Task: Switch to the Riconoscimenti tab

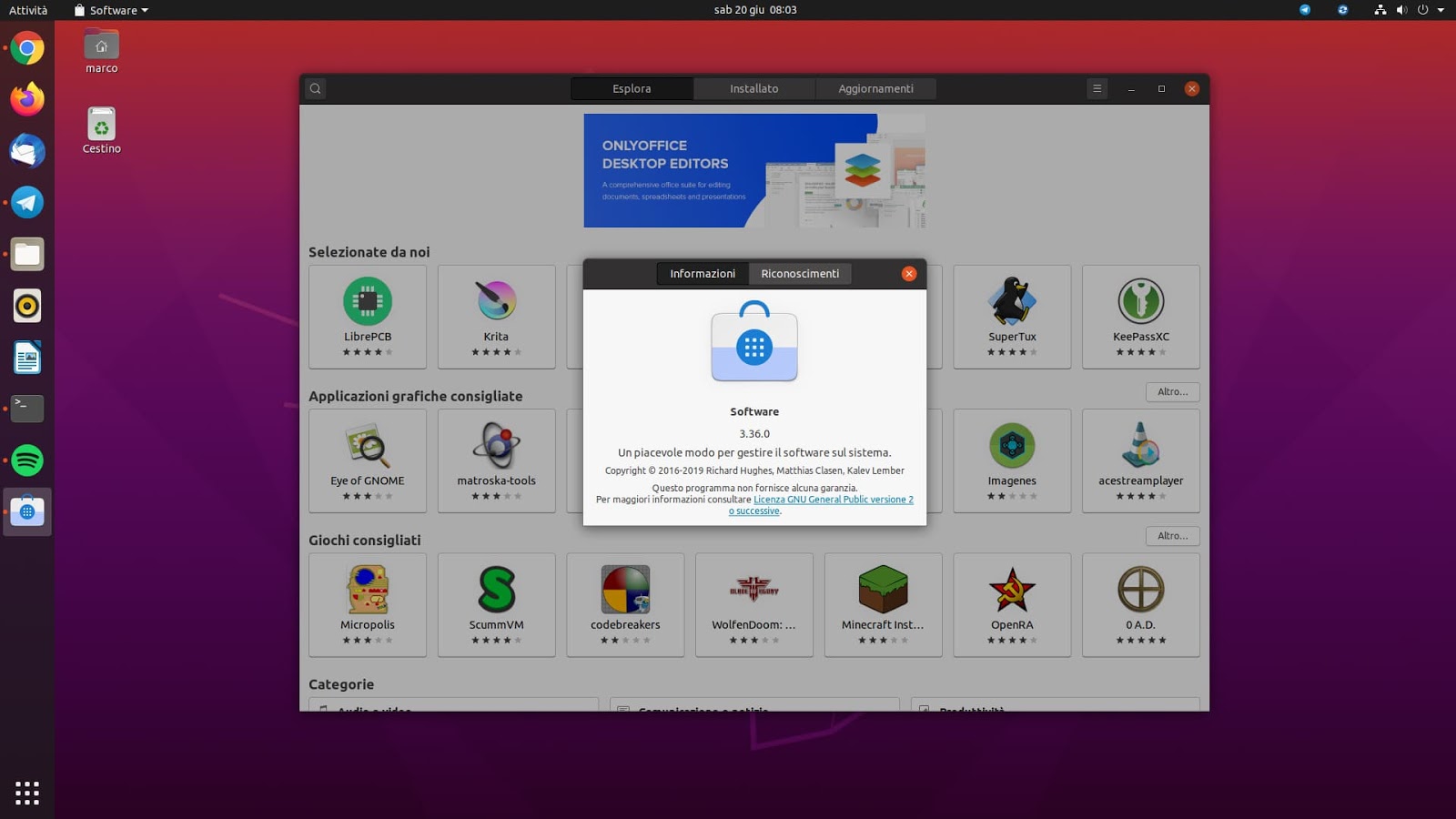Action: point(800,273)
